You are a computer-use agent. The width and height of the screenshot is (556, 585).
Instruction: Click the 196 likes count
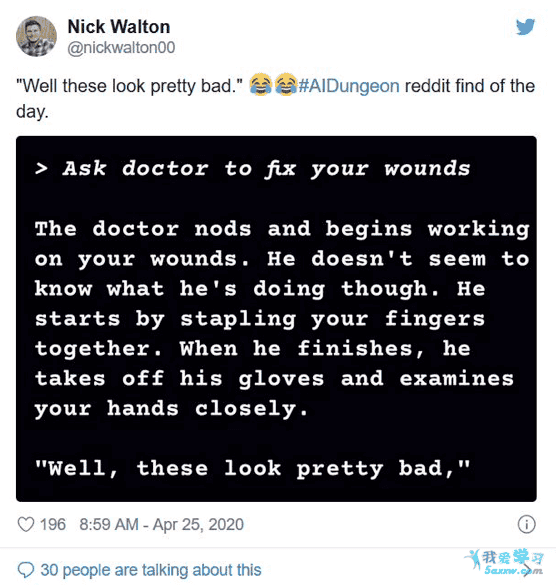click(53, 524)
